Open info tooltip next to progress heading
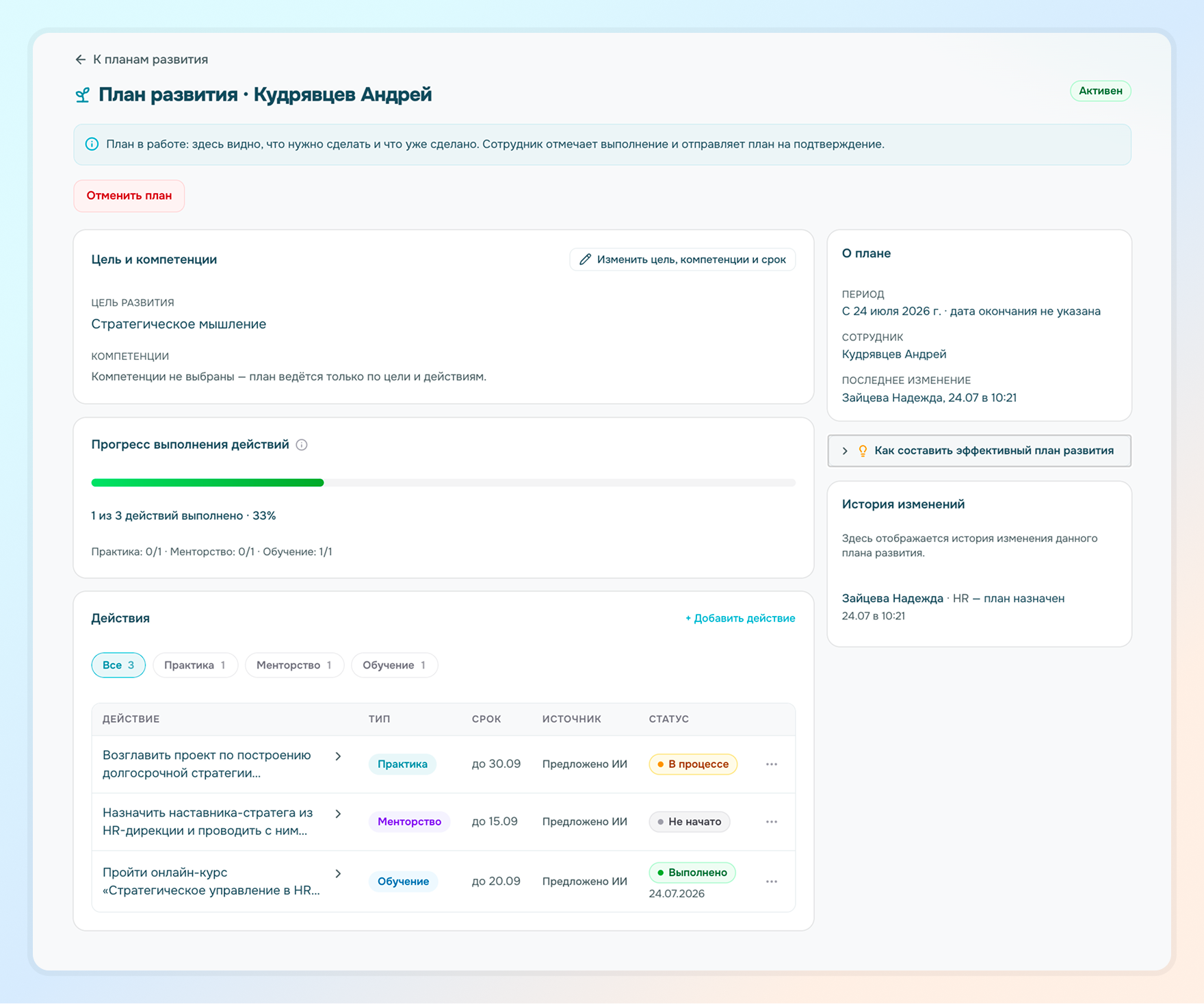Image resolution: width=1204 pixels, height=1004 pixels. 302,445
